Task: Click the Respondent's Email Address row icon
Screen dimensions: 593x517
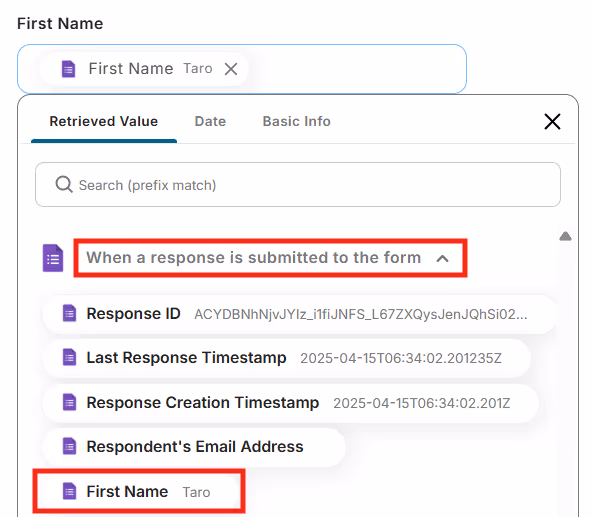Action: point(69,446)
